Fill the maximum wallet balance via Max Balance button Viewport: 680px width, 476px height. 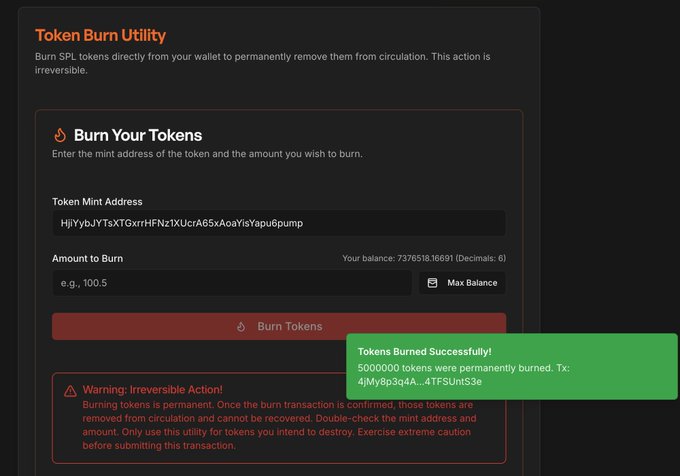click(x=462, y=283)
